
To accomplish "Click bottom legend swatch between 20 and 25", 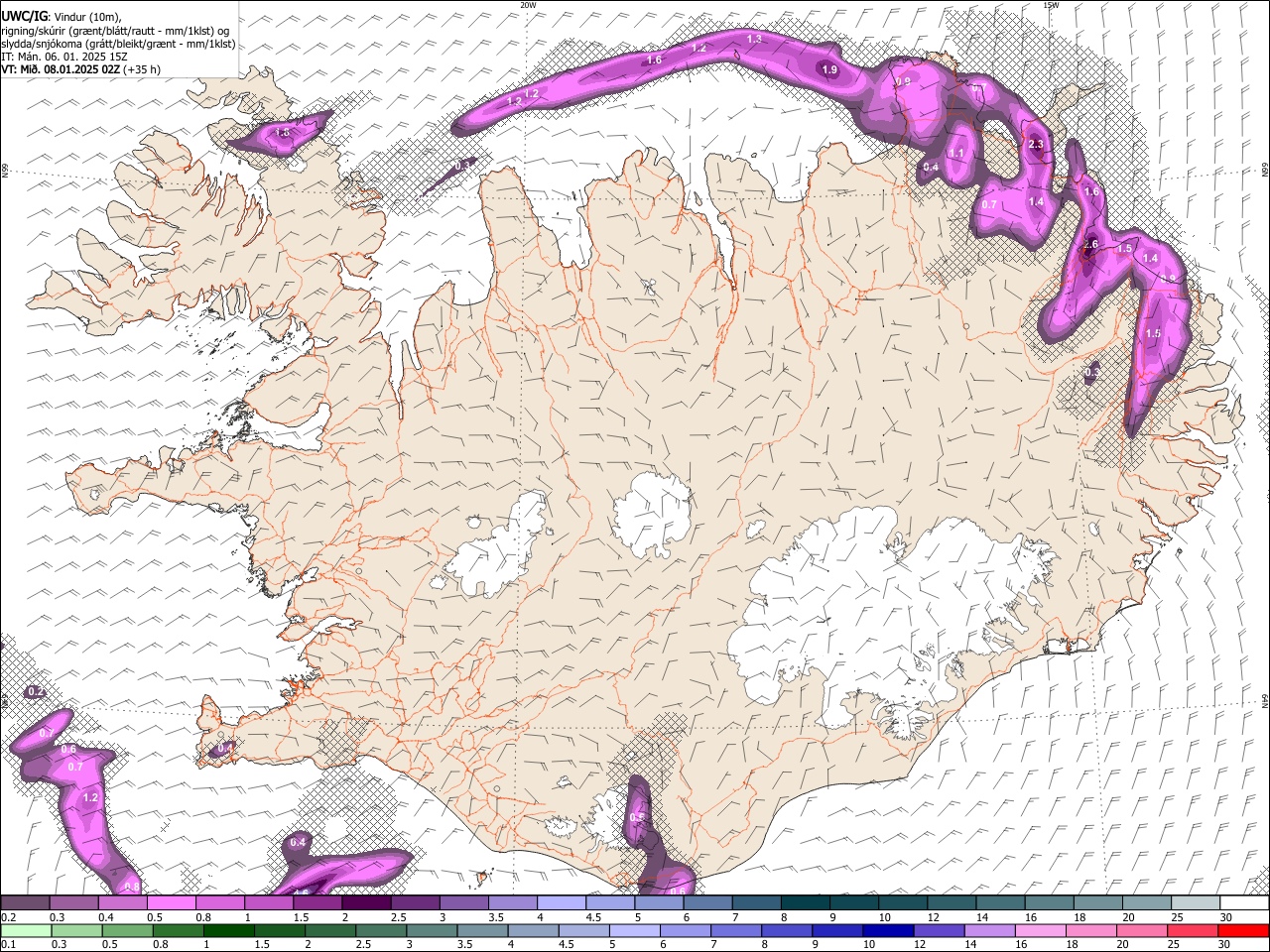I will tap(1140, 931).
